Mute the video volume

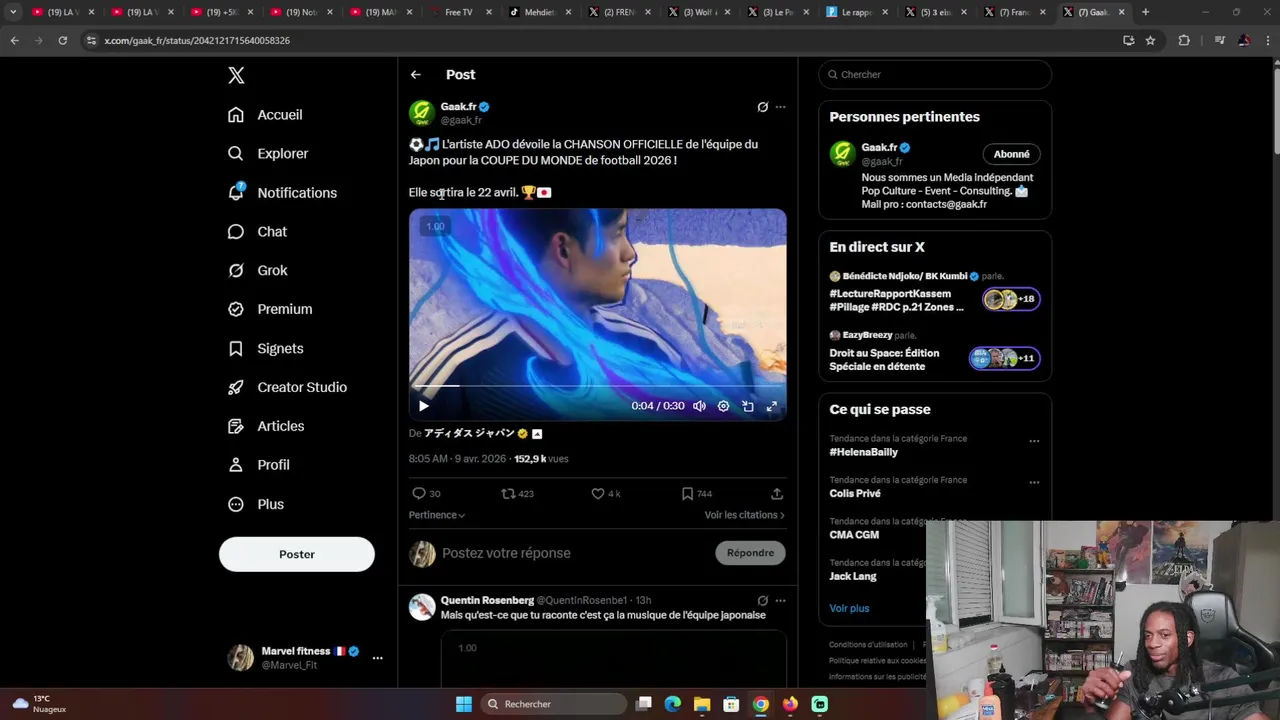point(699,406)
